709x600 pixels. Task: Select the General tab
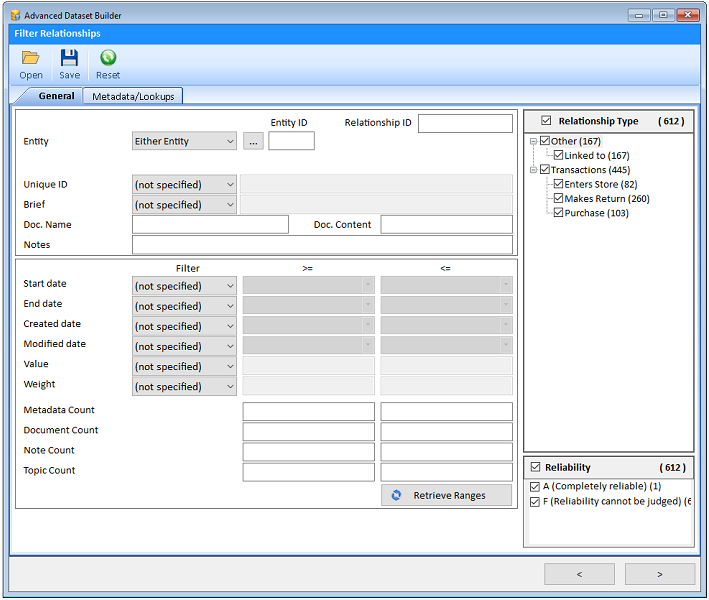point(56,96)
